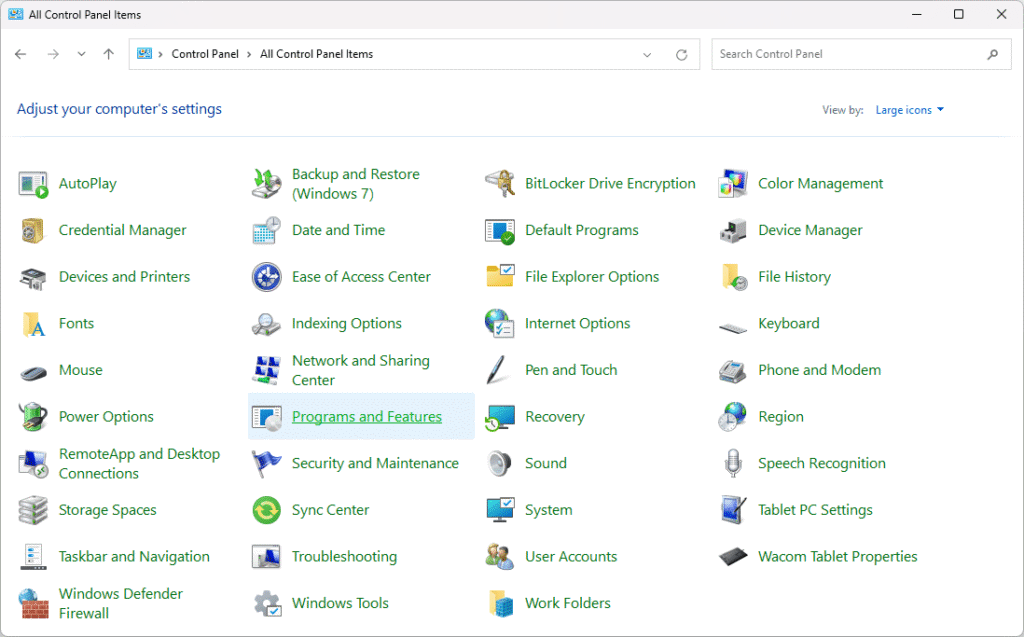Select All Control Panel Items breadcrumb
This screenshot has height=637, width=1024.
[317, 54]
